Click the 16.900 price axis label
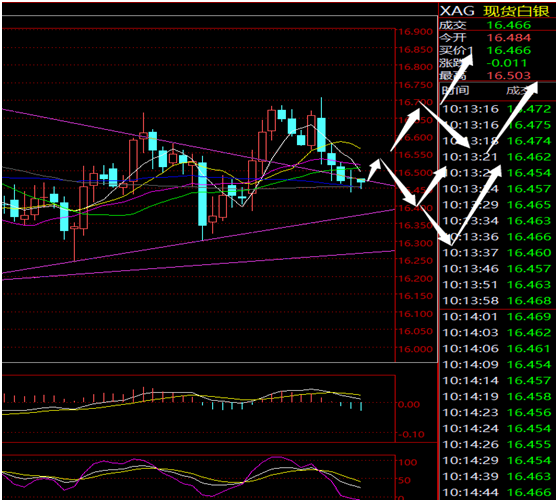The width and height of the screenshot is (558, 502). 415,32
